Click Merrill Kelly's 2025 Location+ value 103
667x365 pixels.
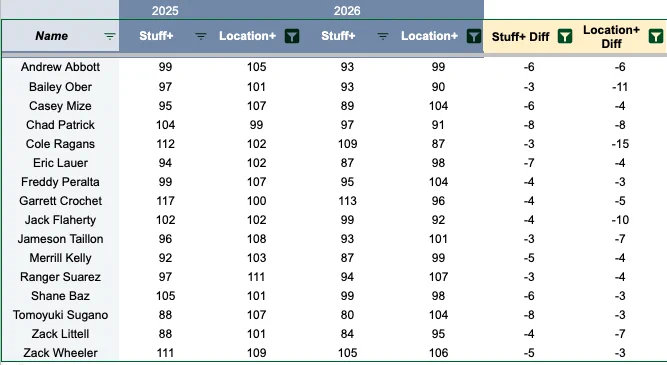257,258
